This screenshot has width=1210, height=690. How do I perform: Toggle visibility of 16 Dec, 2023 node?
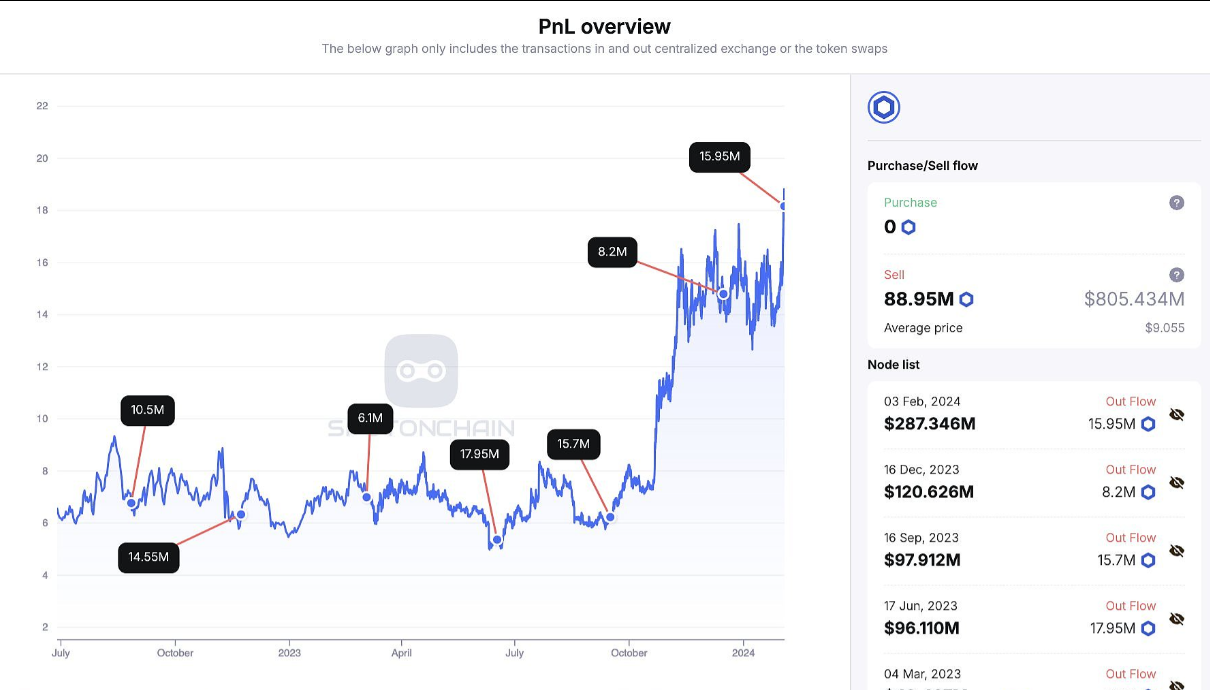point(1177,482)
